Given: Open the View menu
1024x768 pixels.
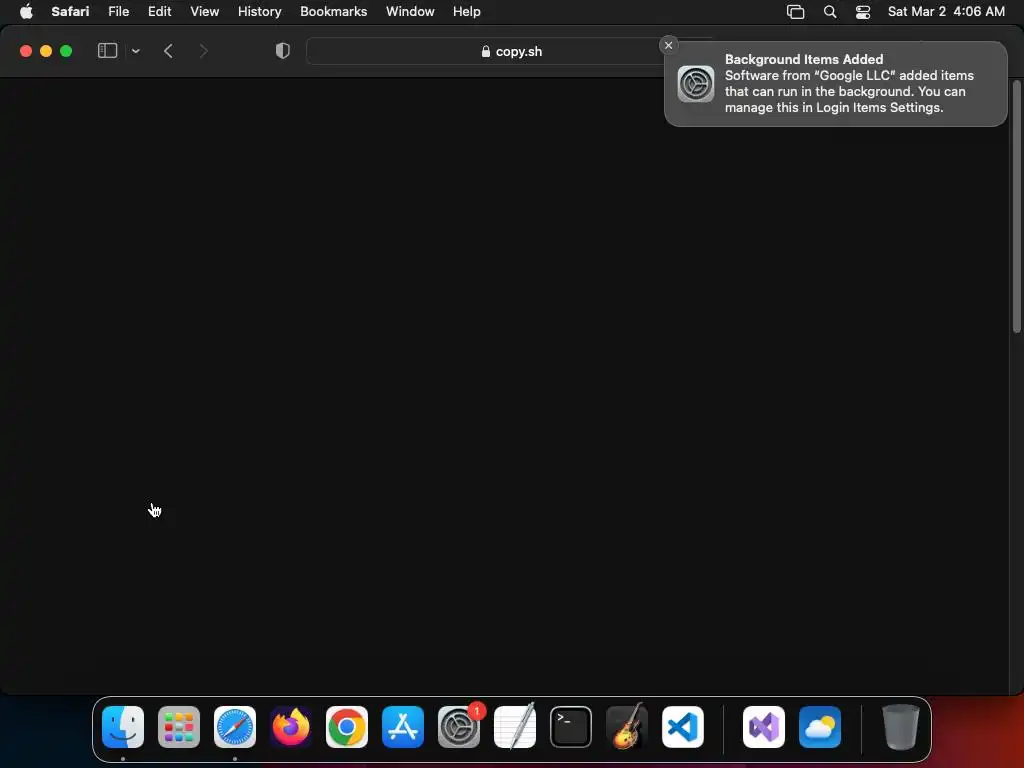Looking at the screenshot, I should click(x=204, y=12).
